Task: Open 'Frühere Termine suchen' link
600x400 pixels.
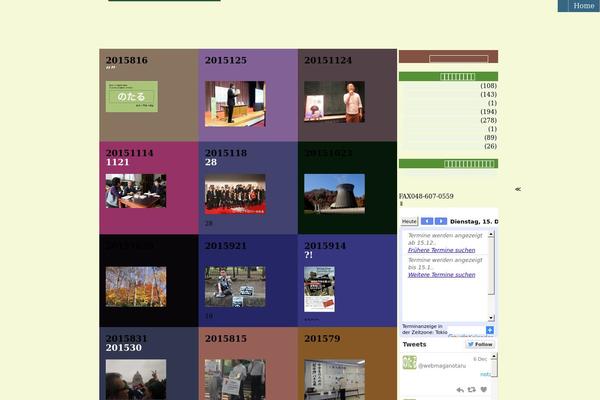Action: pos(441,250)
